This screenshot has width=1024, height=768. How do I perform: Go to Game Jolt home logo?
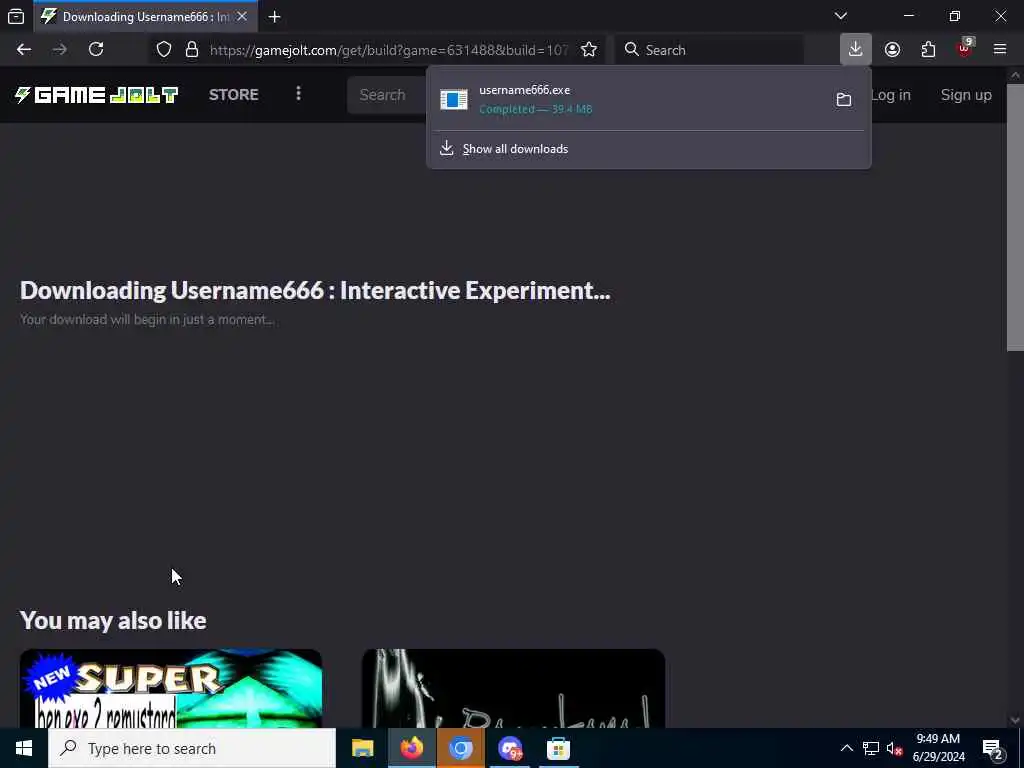click(97, 95)
